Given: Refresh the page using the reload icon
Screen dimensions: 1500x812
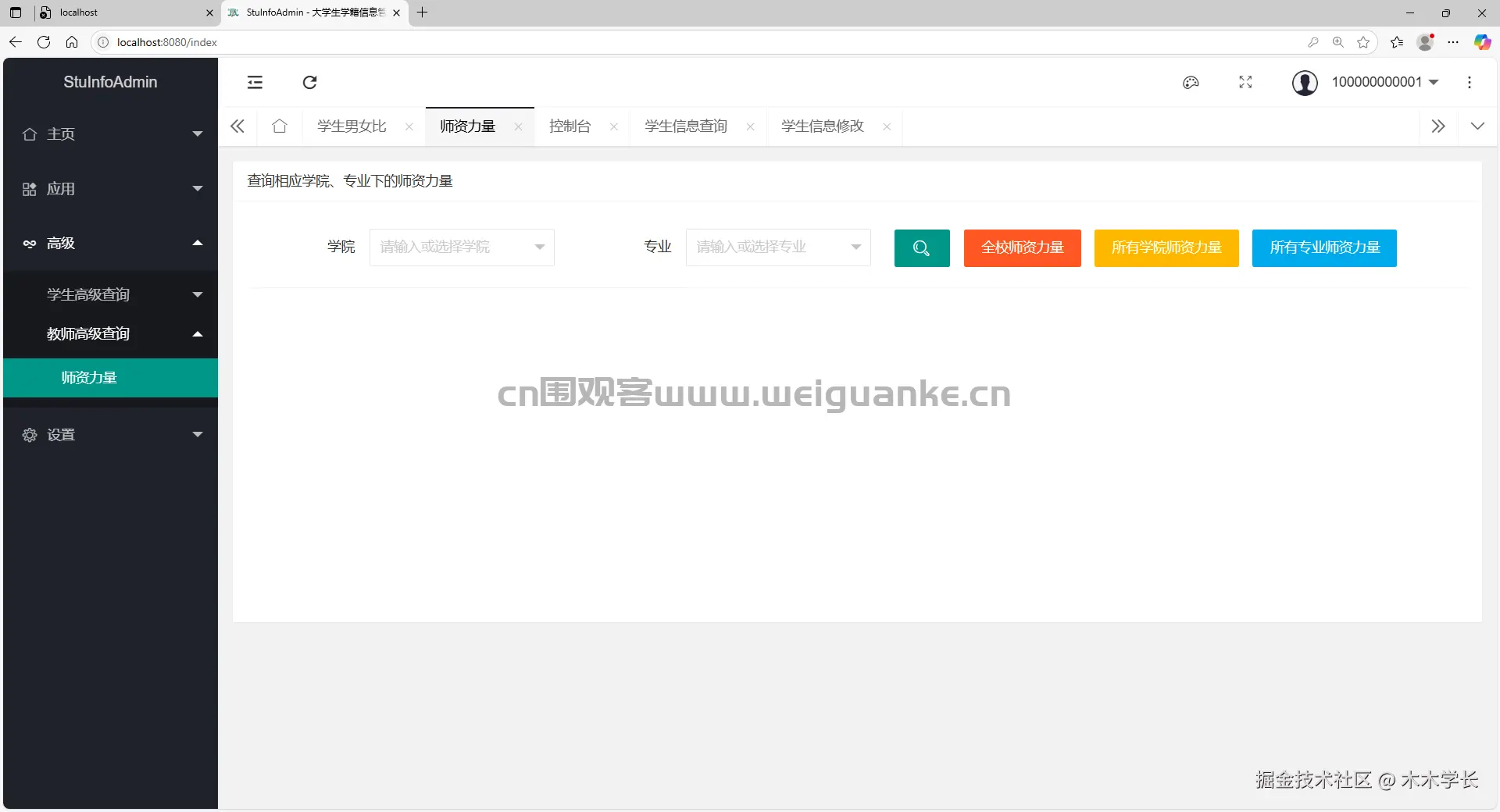Looking at the screenshot, I should pyautogui.click(x=309, y=82).
